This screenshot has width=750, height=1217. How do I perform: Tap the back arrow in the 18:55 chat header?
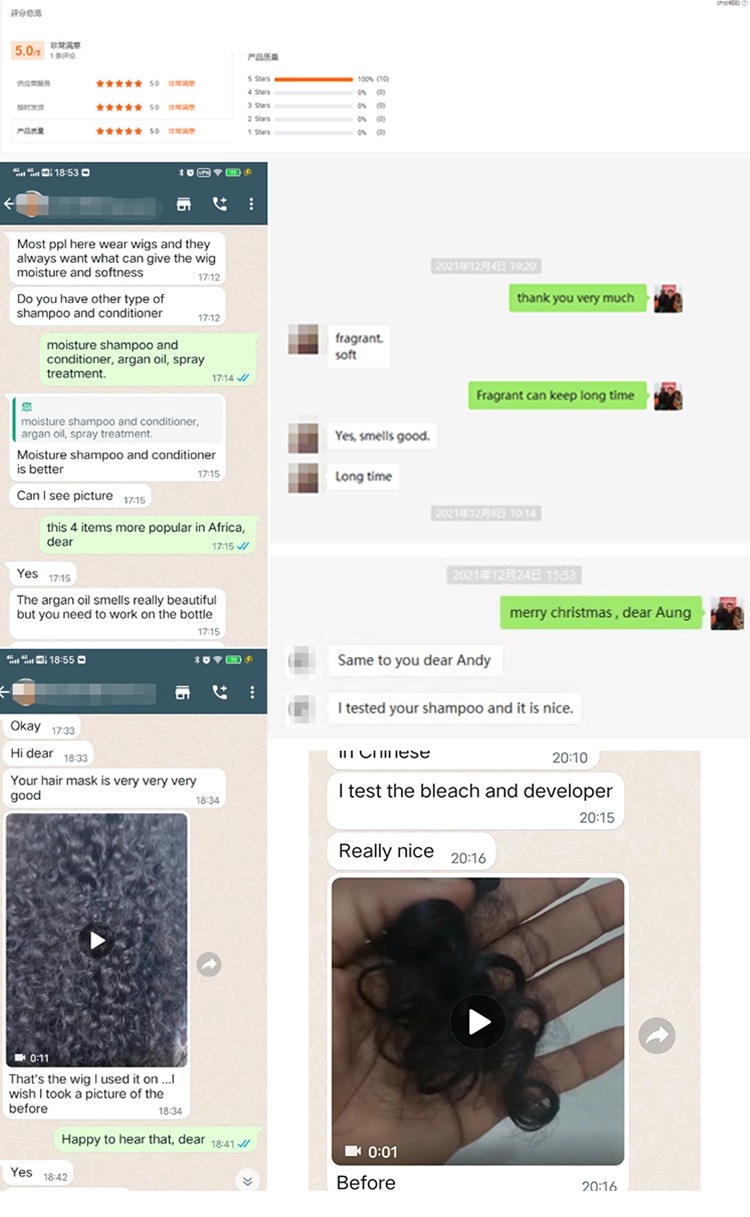point(7,692)
